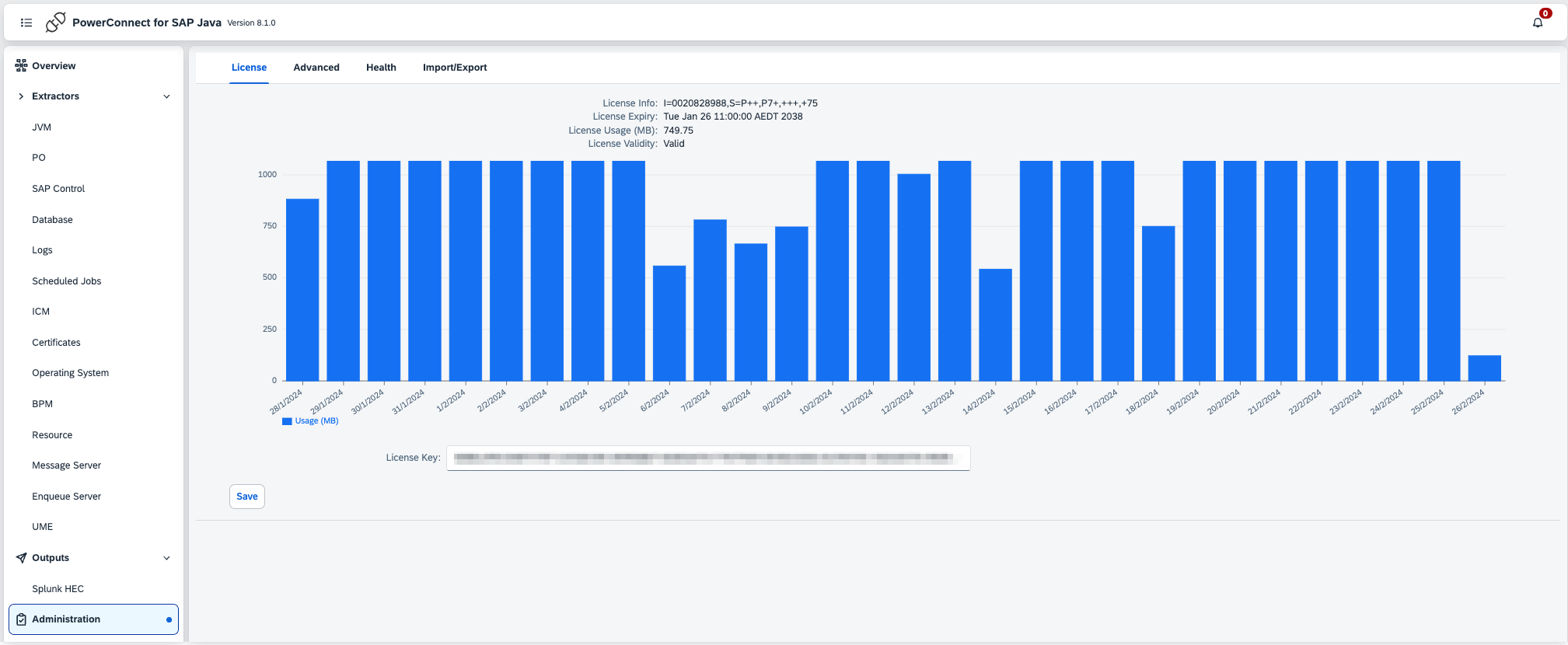Screen dimensions: 1568x645
Task: Click inside the License Key field
Action: click(707, 458)
